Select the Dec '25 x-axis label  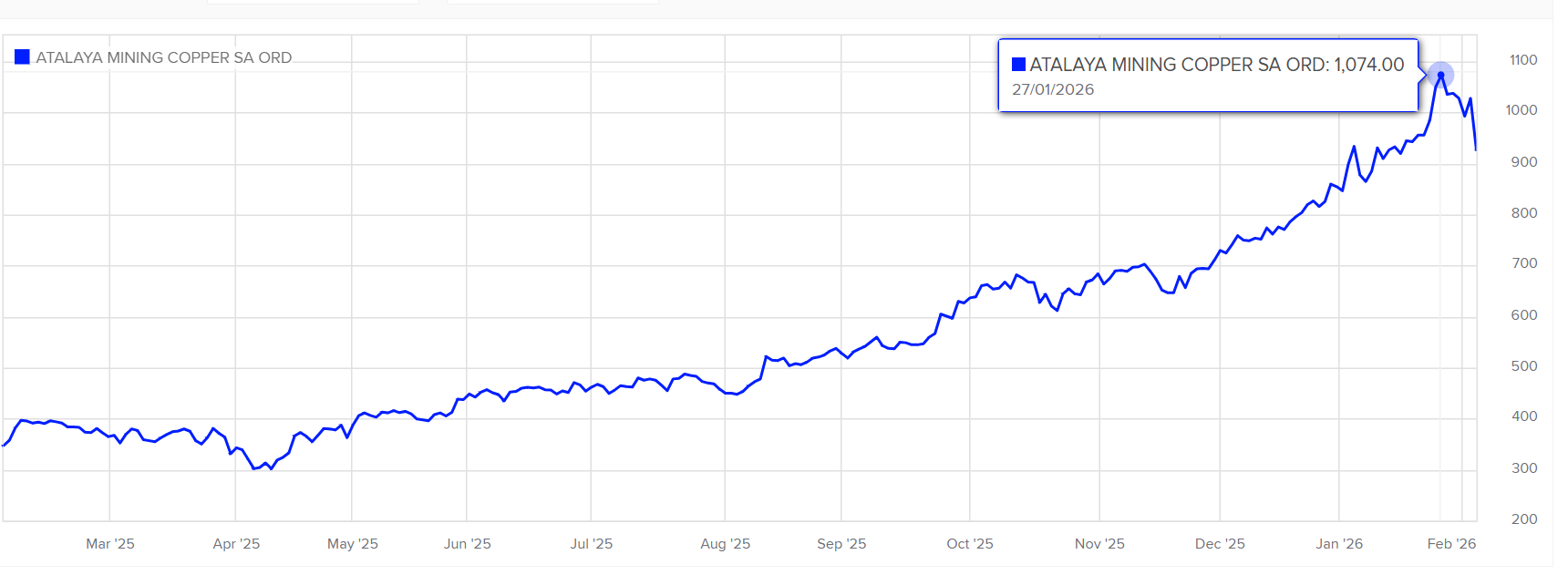click(1220, 544)
